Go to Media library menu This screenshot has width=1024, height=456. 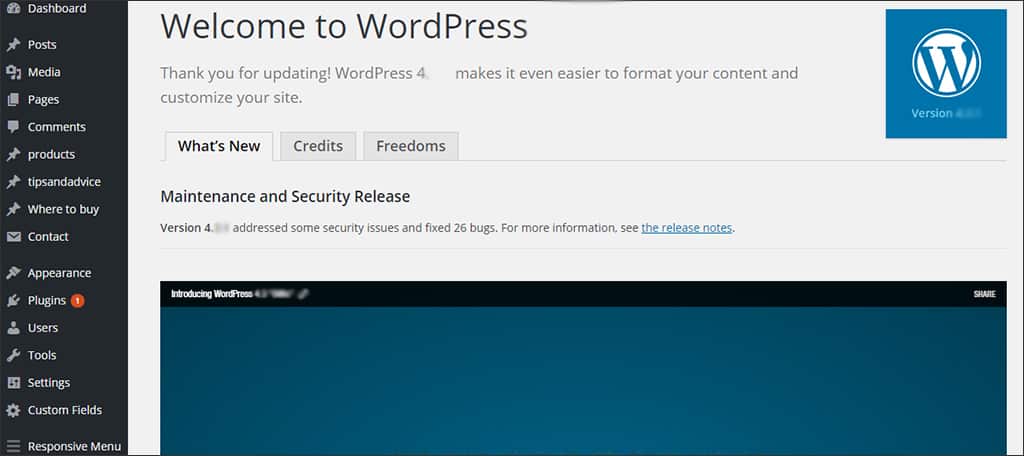coord(44,73)
